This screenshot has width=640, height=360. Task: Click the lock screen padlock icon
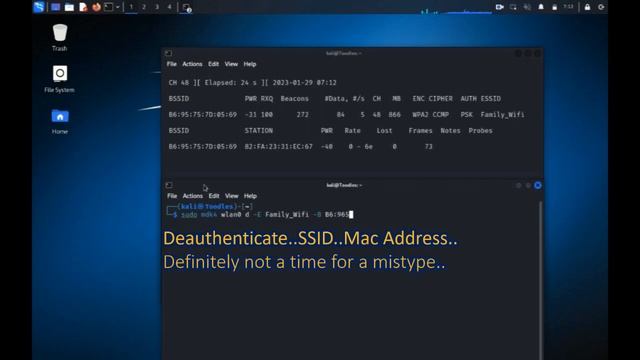pyautogui.click(x=587, y=7)
